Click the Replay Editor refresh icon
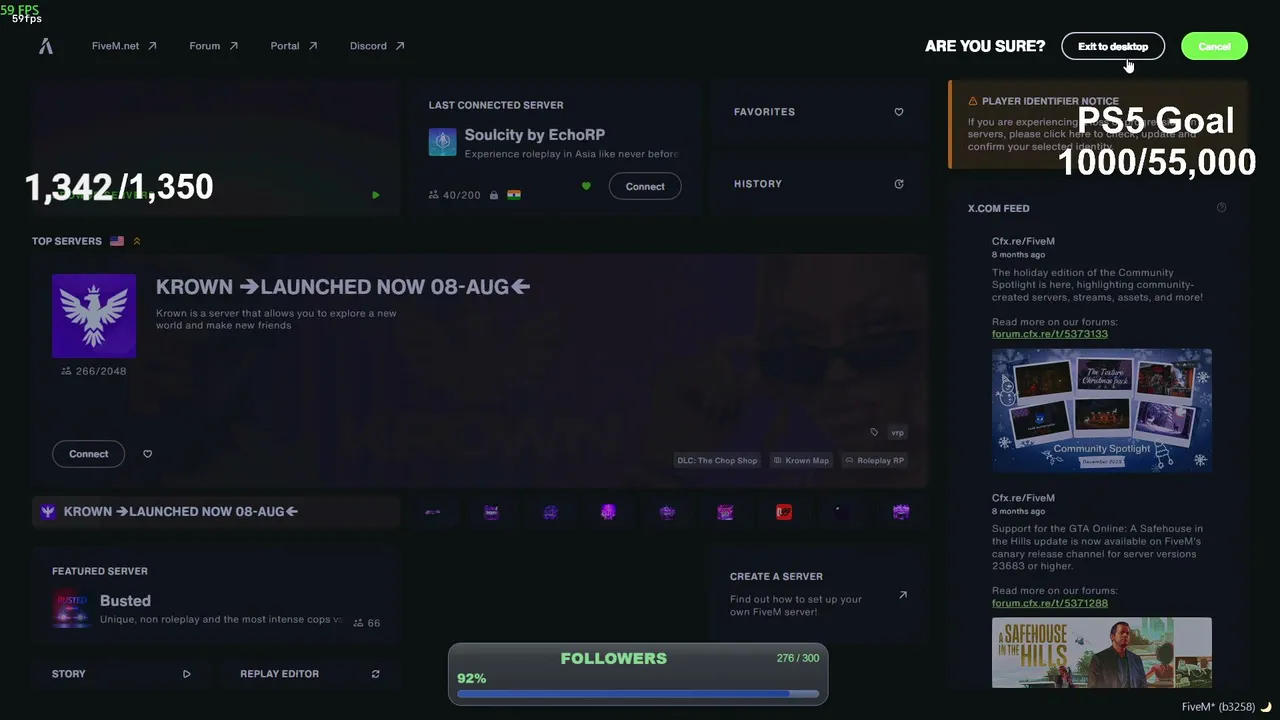The height and width of the screenshot is (720, 1280). click(376, 674)
